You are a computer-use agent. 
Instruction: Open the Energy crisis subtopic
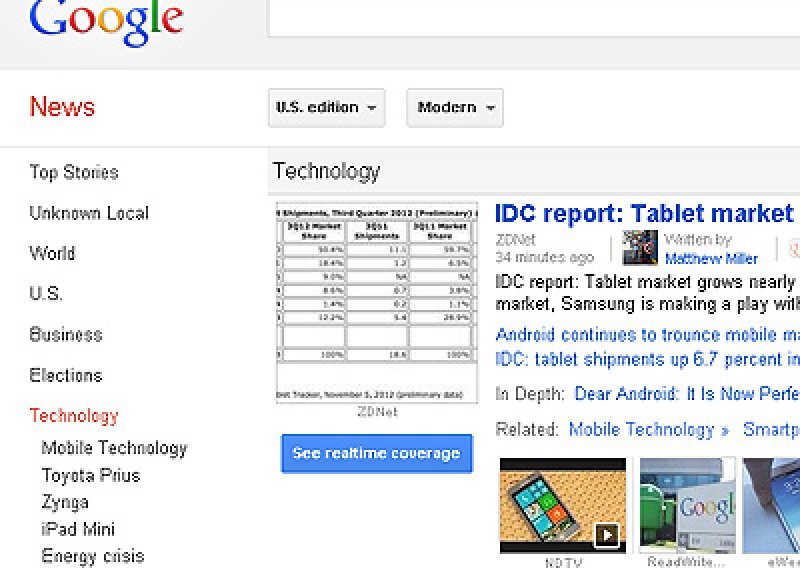(x=93, y=556)
